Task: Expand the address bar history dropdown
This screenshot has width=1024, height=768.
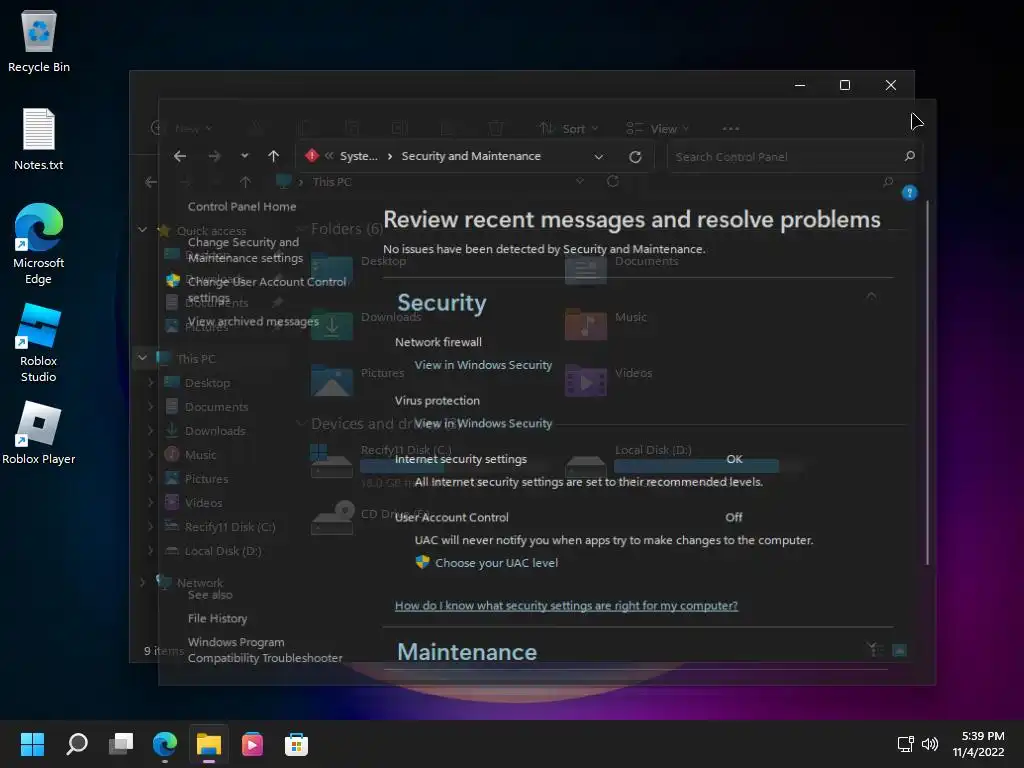Action: click(x=598, y=157)
